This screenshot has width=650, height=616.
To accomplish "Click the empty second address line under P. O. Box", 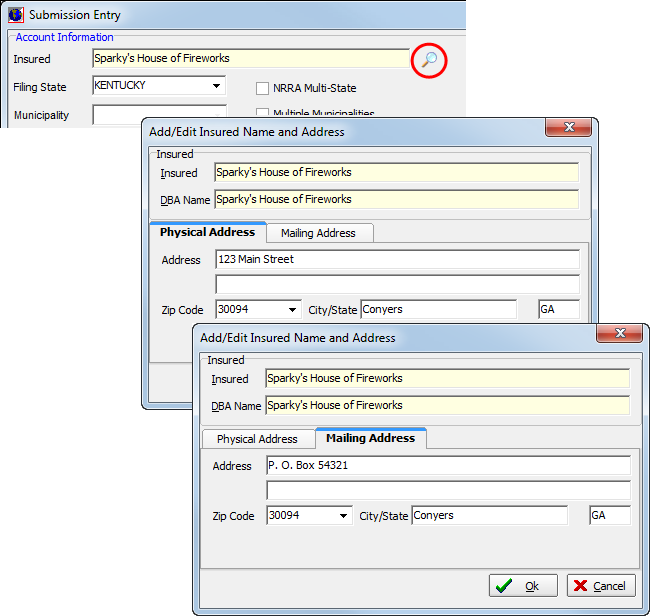I will point(448,490).
